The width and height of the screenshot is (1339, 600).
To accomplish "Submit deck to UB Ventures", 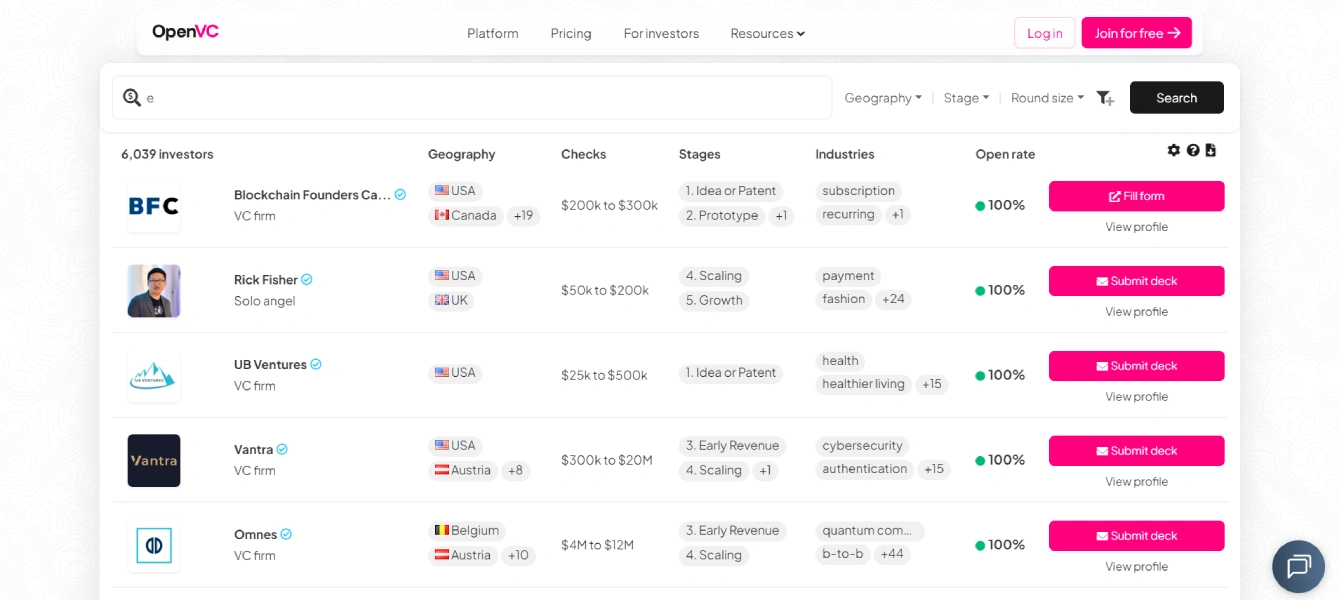I will click(1136, 366).
